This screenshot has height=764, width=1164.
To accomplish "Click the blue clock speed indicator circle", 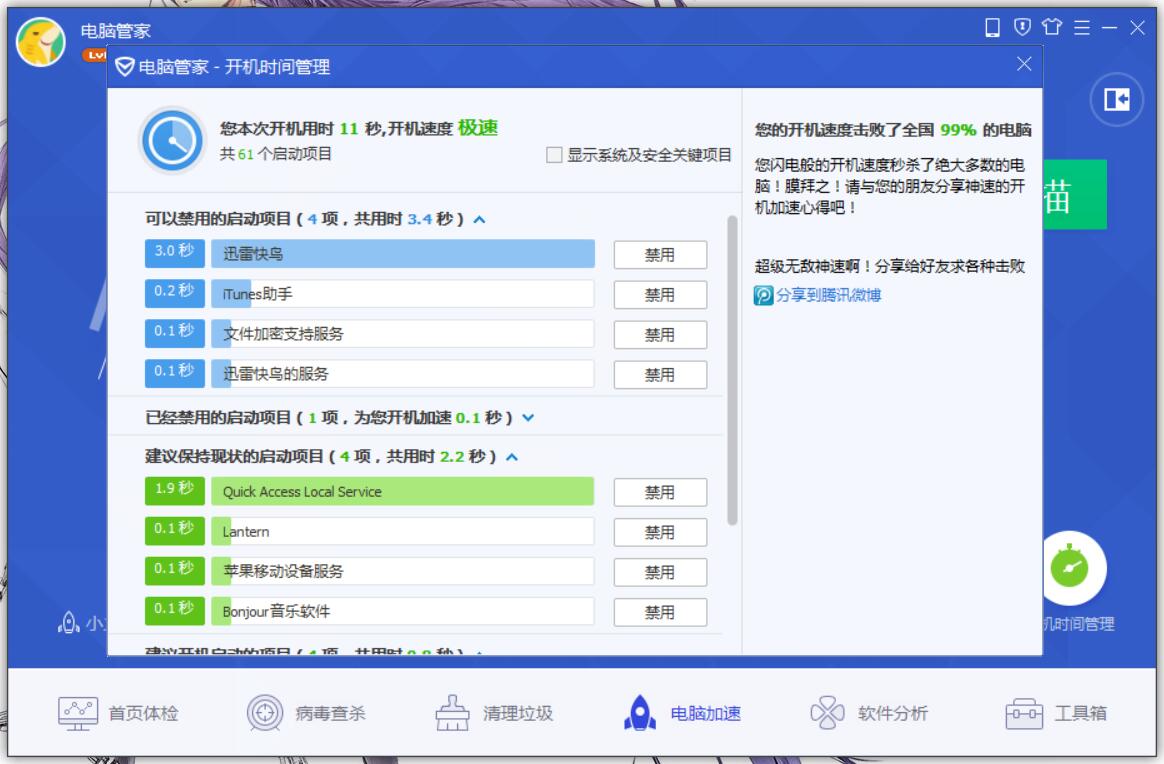I will click(x=171, y=141).
